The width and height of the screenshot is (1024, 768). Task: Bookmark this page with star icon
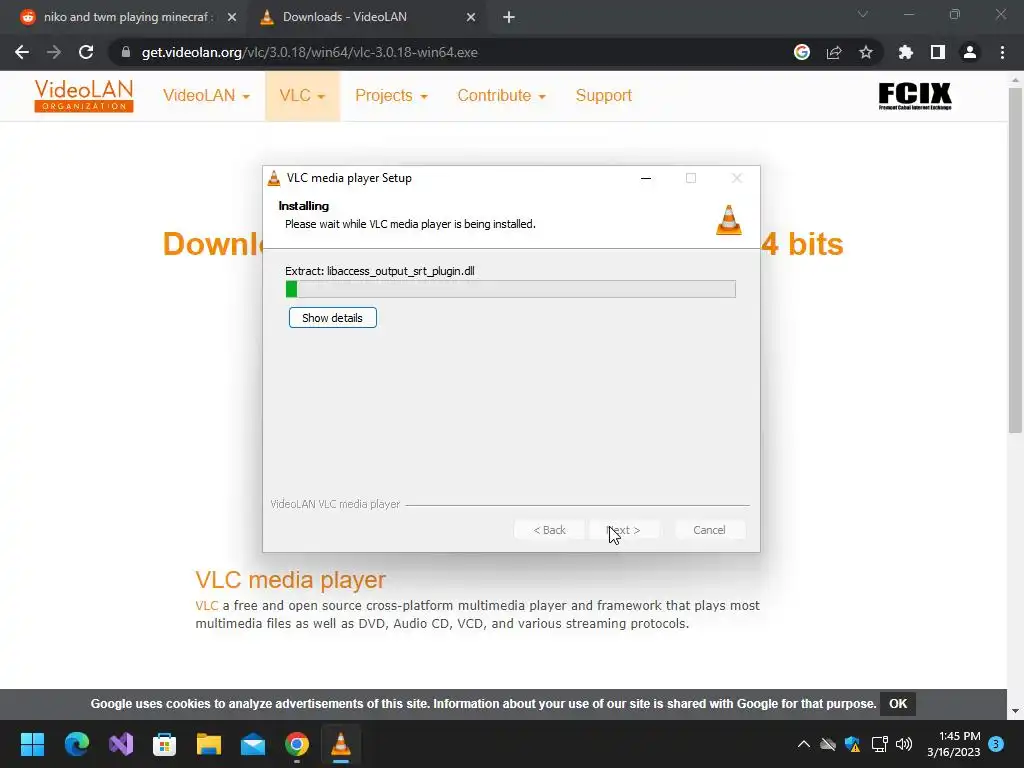pyautogui.click(x=866, y=52)
